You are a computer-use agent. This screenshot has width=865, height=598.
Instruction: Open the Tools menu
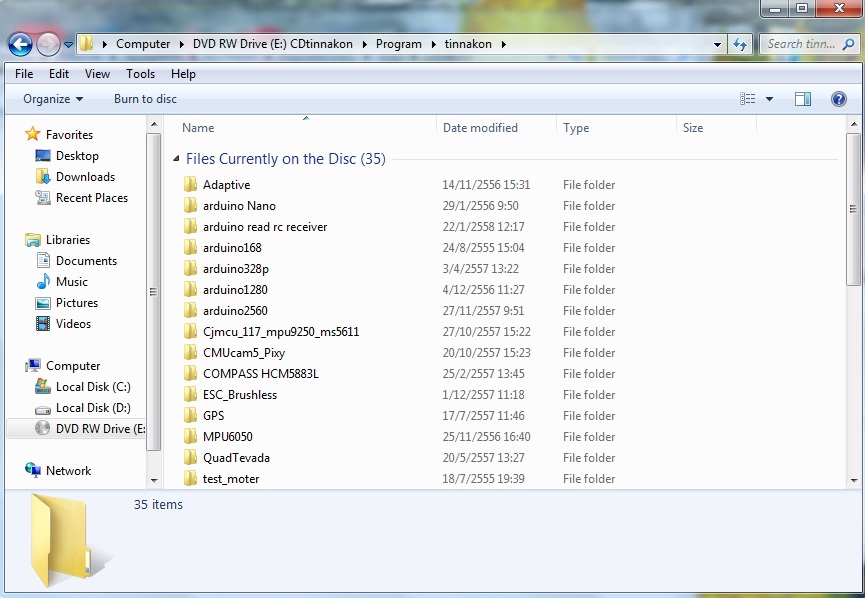coord(140,74)
